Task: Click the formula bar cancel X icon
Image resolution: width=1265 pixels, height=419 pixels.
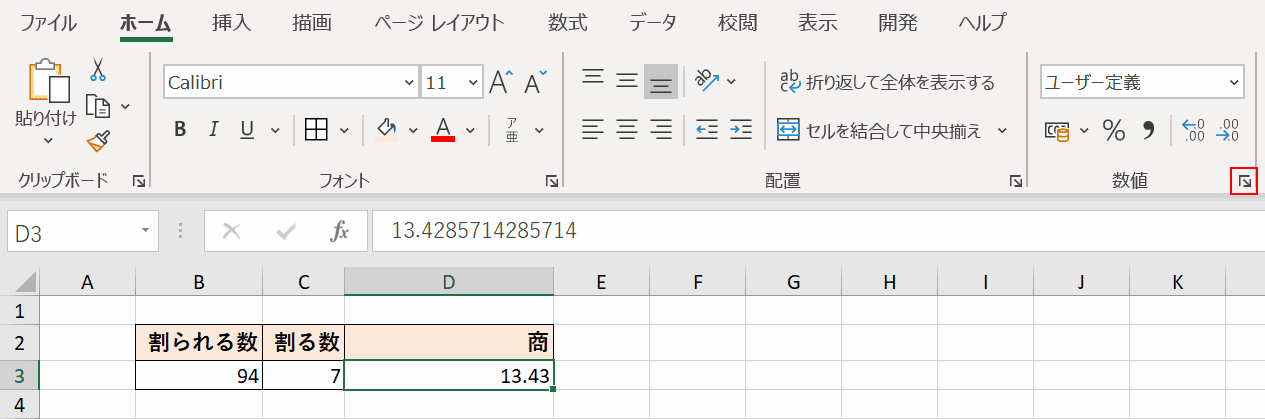Action: (x=232, y=232)
